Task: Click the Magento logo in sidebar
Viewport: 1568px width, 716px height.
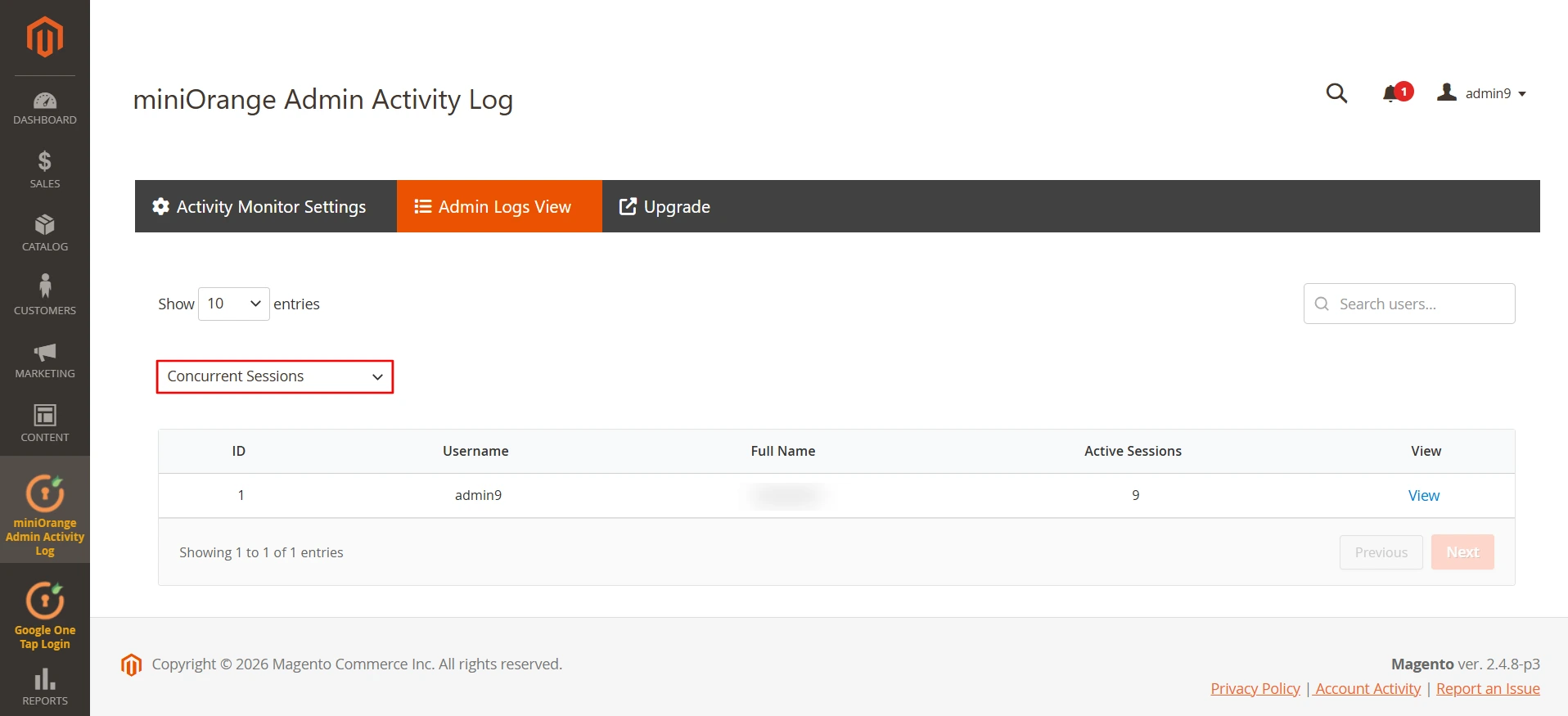Action: (x=45, y=37)
